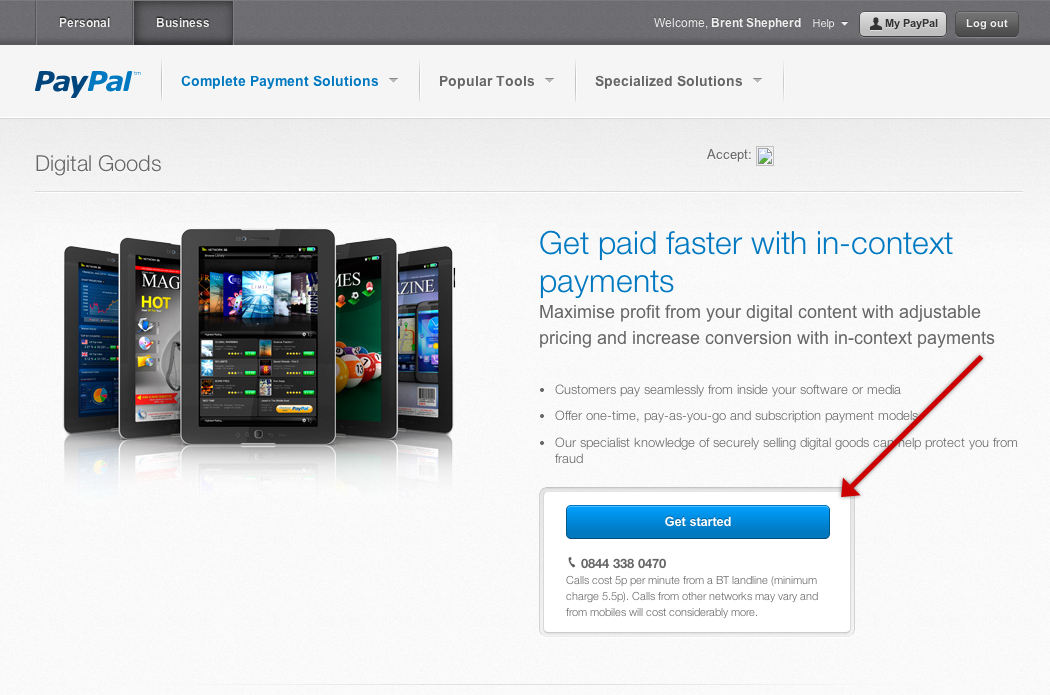1050x695 pixels.
Task: Click the 'Maximise profit from your digital content' paragraph
Action: [767, 325]
